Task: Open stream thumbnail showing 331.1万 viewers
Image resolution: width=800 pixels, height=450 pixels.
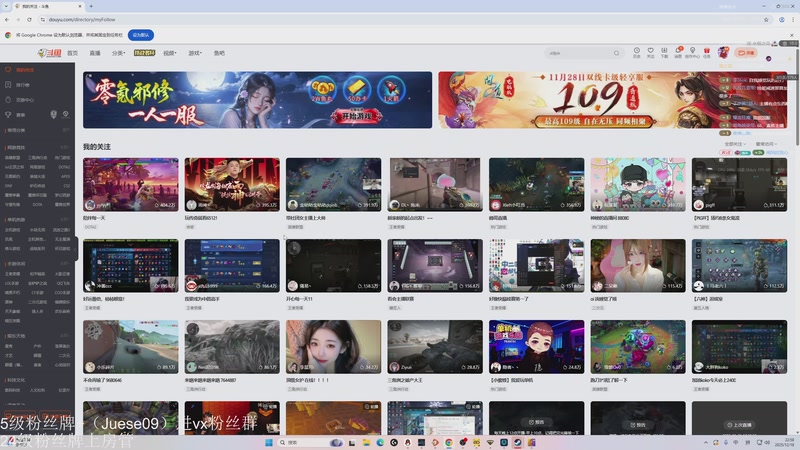Action: 739,184
